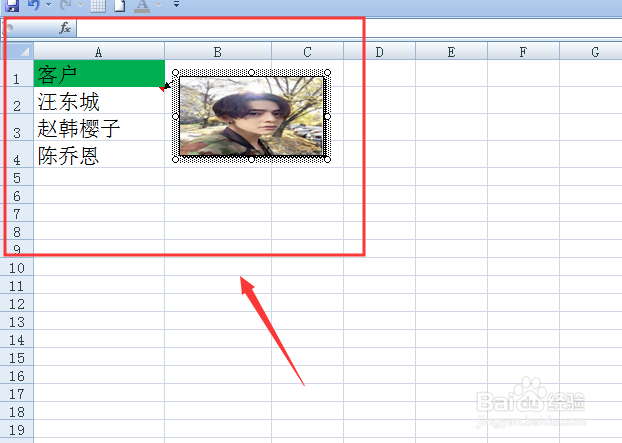Select row 7 header
The image size is (622, 443).
pos(17,213)
